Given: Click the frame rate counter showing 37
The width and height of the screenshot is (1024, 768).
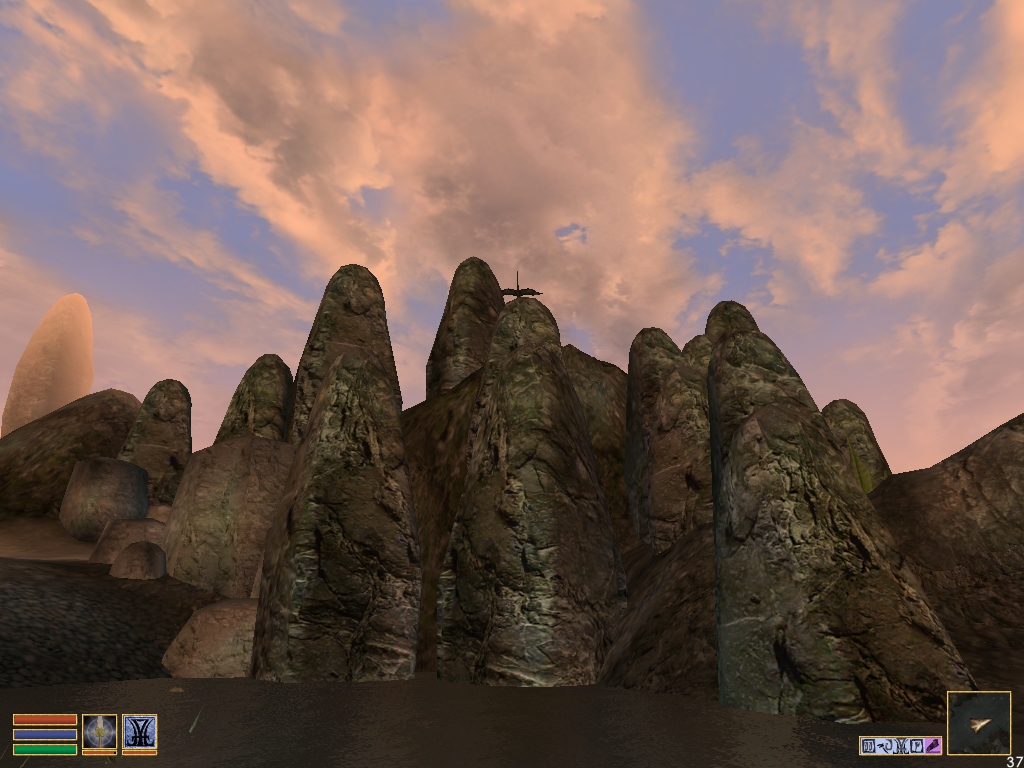Looking at the screenshot, I should pos(1015,761).
